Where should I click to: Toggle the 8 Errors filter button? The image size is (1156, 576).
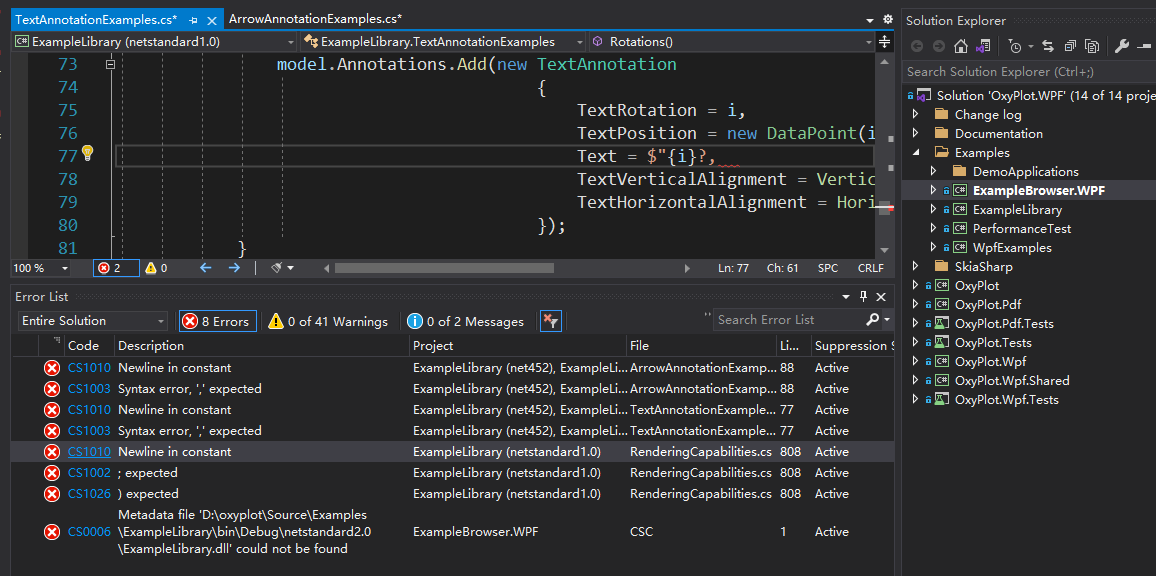217,322
